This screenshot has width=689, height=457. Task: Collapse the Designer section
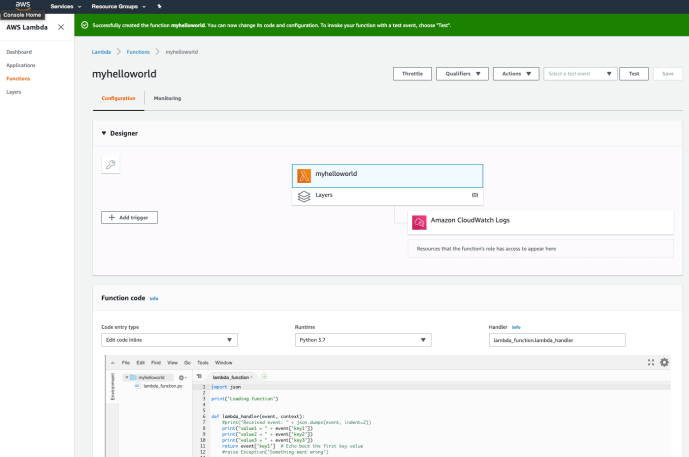pos(103,133)
